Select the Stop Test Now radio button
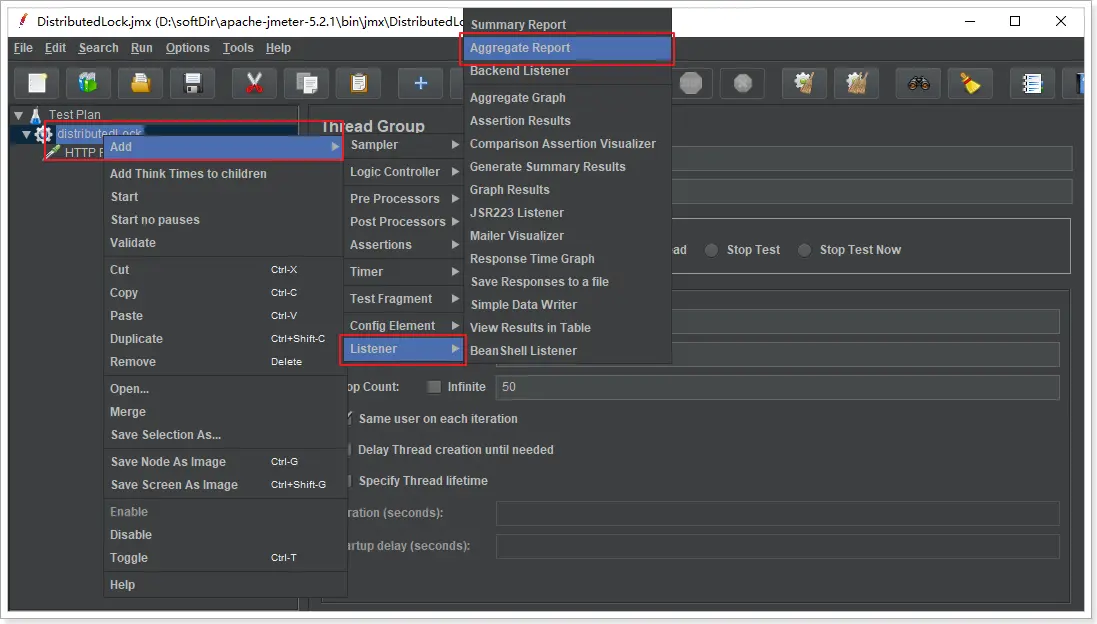 [805, 250]
